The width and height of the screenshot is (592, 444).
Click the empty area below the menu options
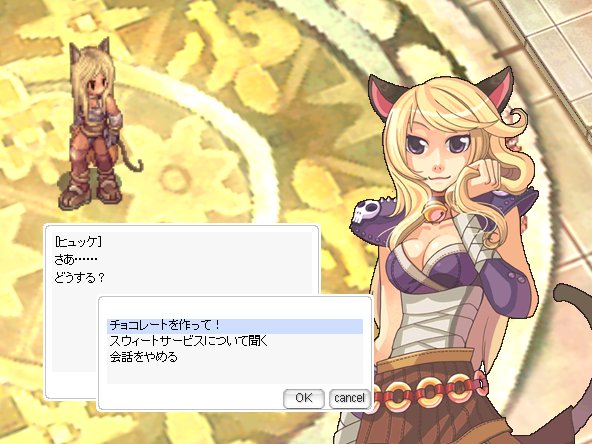click(x=235, y=375)
